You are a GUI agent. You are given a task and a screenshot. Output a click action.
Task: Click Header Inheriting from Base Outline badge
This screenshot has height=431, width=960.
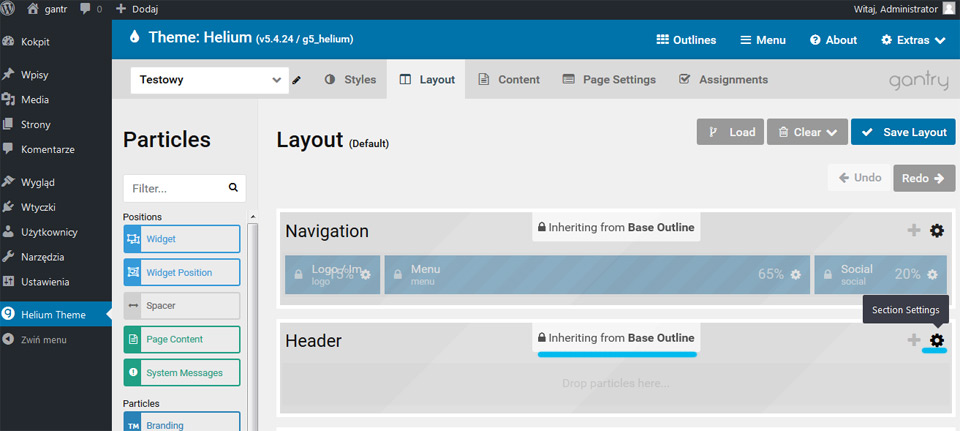pos(616,337)
